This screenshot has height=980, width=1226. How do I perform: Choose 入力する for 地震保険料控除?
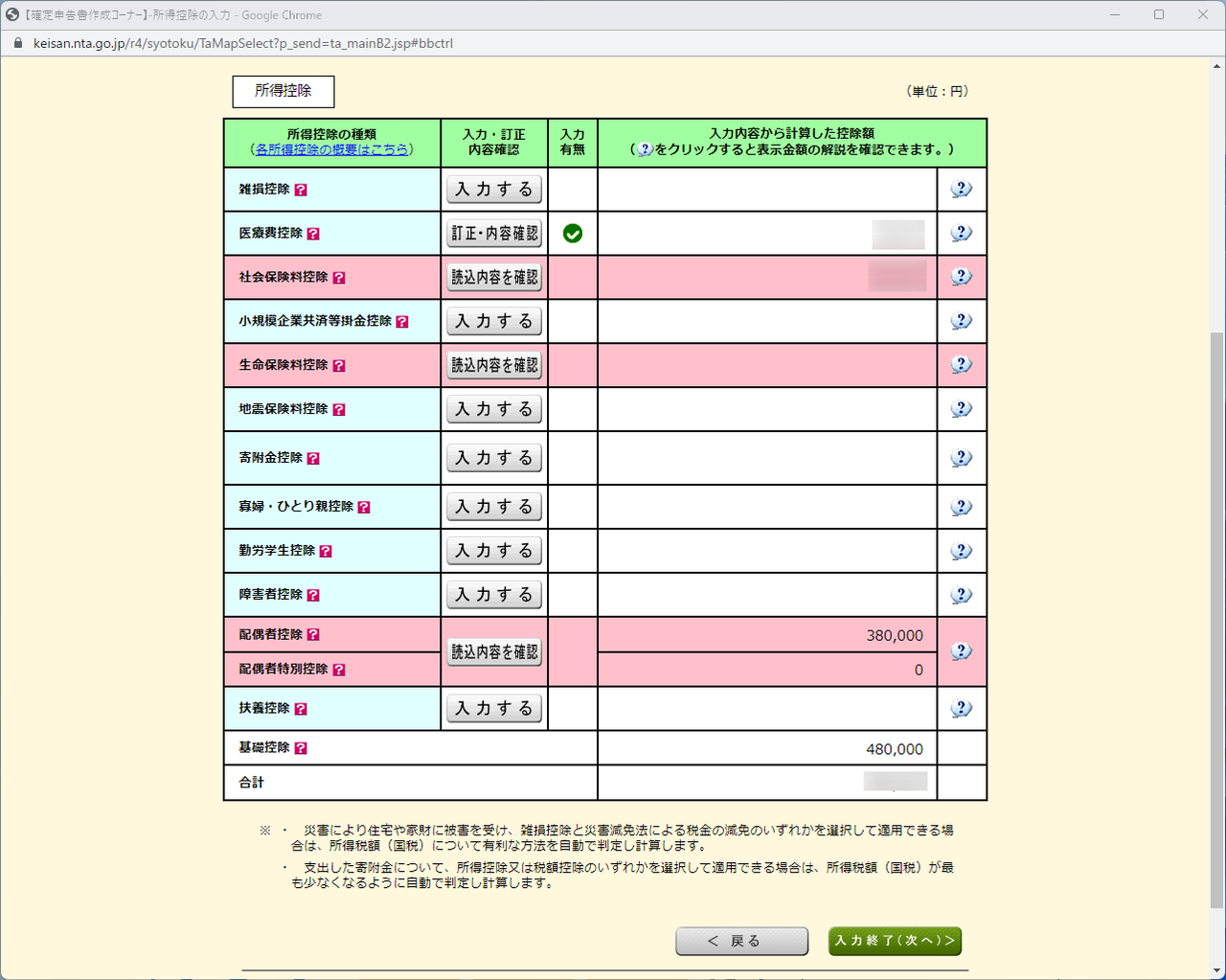[494, 410]
